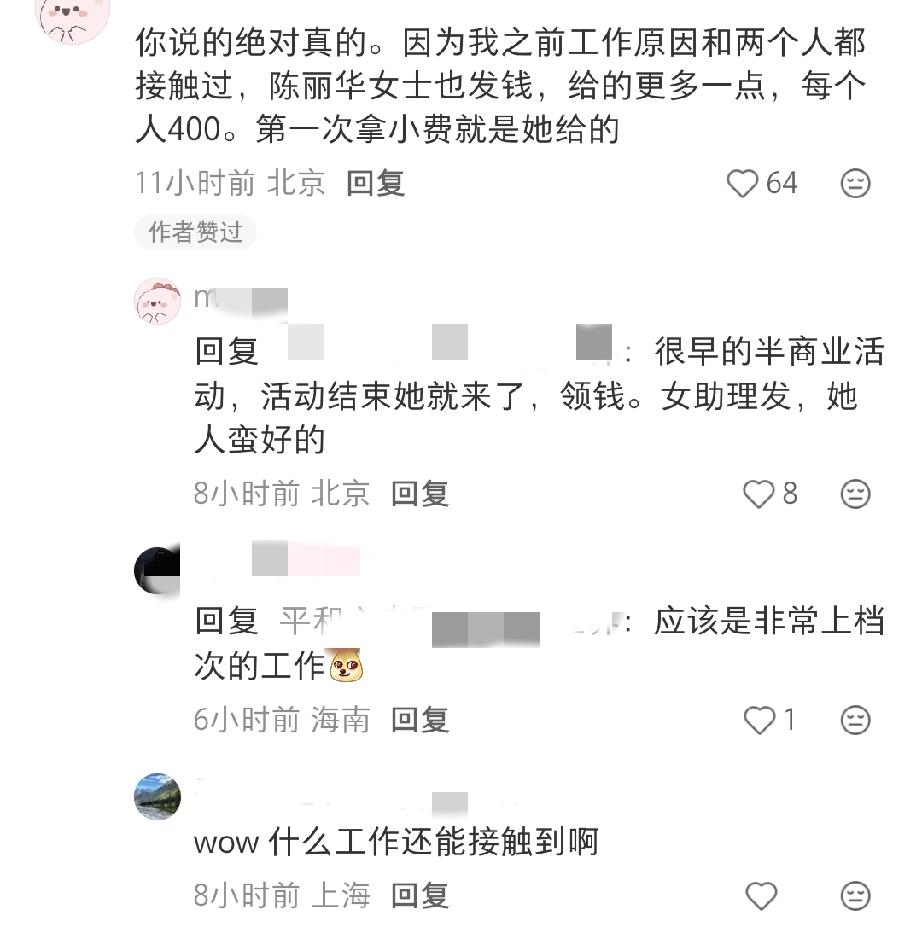The width and height of the screenshot is (922, 938).
Task: Like the comment with 64 likes
Action: pyautogui.click(x=742, y=183)
